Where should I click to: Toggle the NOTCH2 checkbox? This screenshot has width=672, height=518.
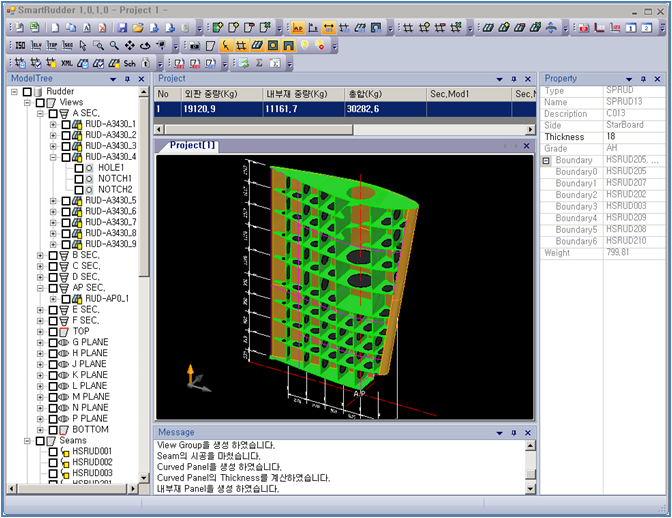pos(79,190)
